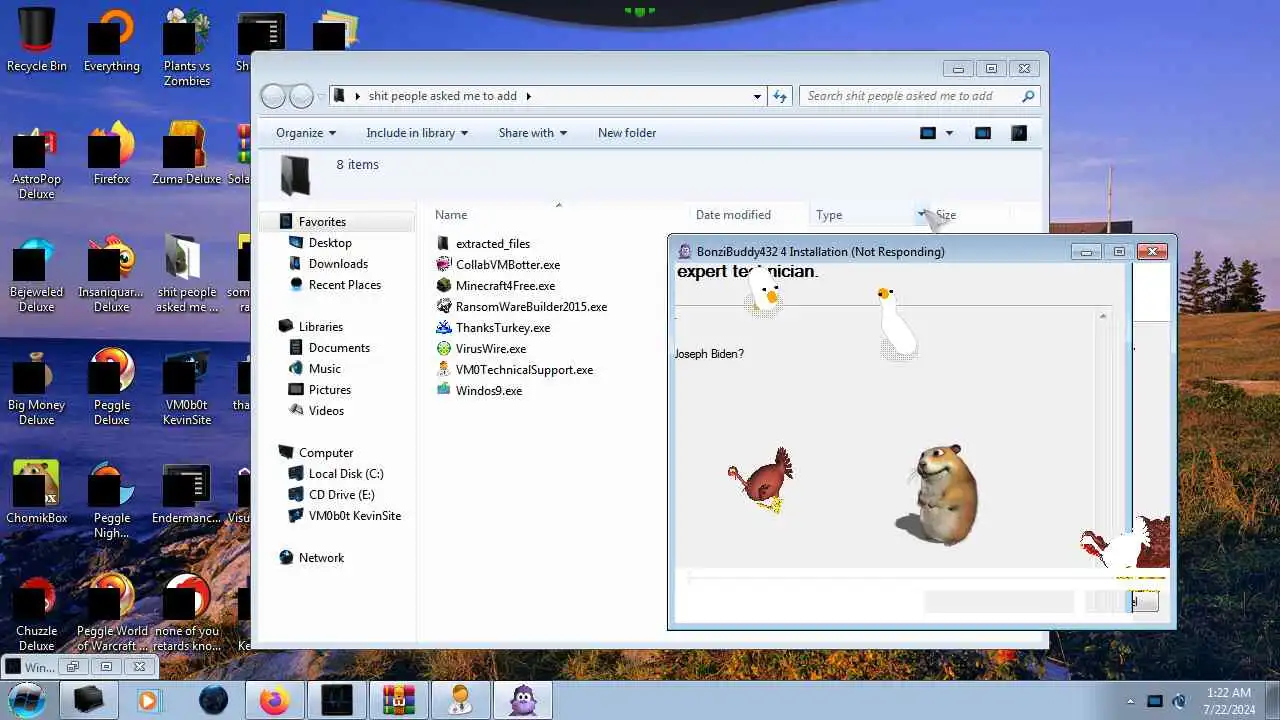Click the RansomWareBuilder2015.exe file icon
The image size is (1280, 720).
coord(444,307)
